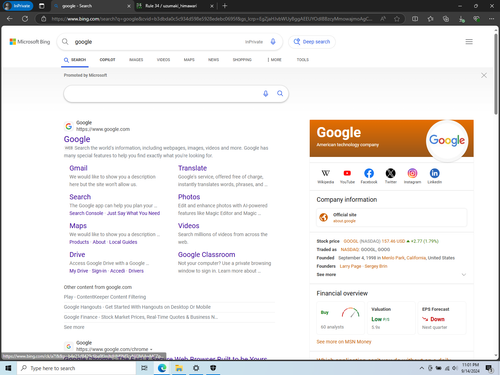Image resolution: width=500 pixels, height=375 pixels.
Task: Switch to the MAPS tab
Action: pos(189,60)
